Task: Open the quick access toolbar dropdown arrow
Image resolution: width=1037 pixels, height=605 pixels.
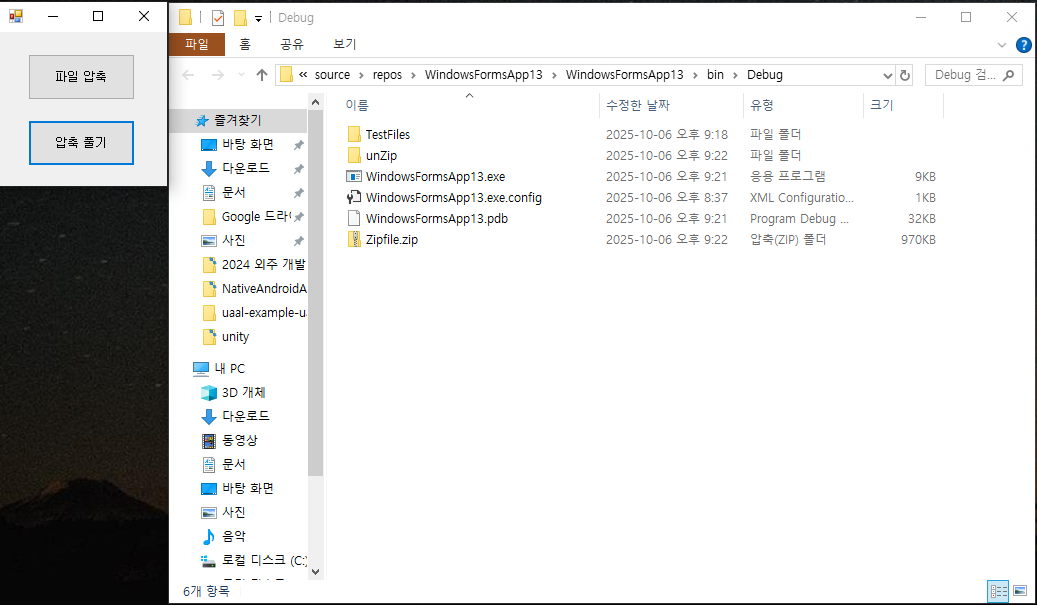Action: pyautogui.click(x=259, y=19)
